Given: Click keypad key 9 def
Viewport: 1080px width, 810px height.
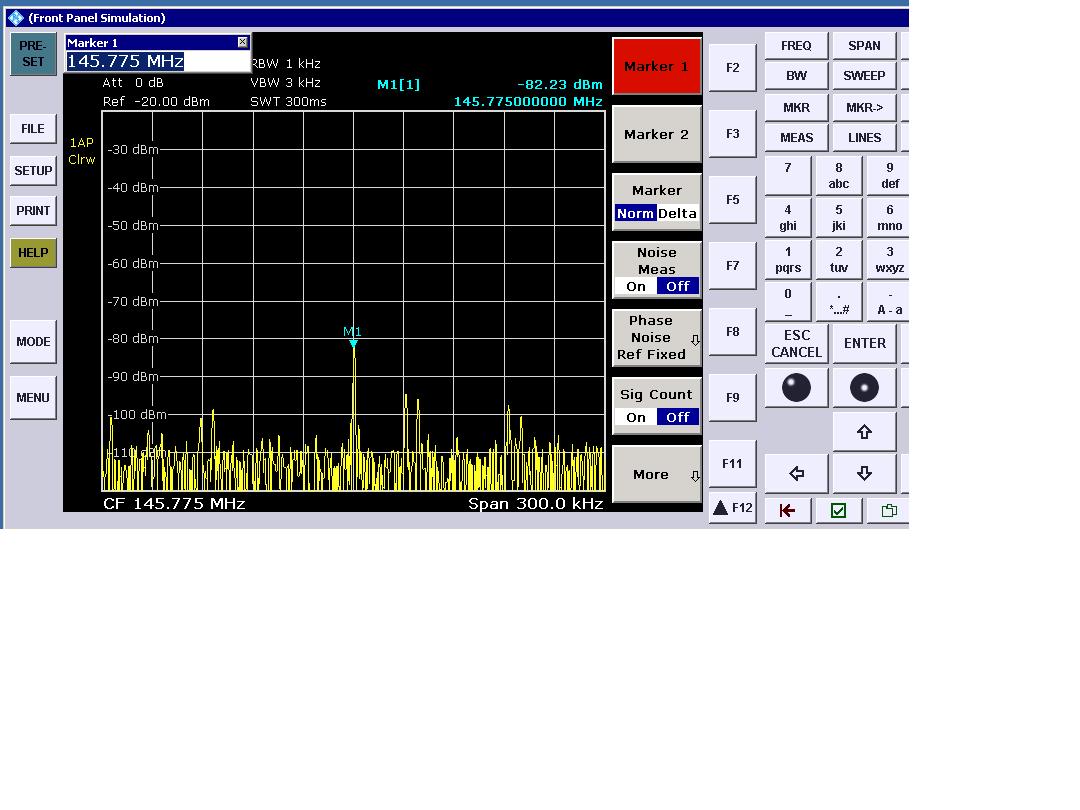Looking at the screenshot, I should 889,176.
